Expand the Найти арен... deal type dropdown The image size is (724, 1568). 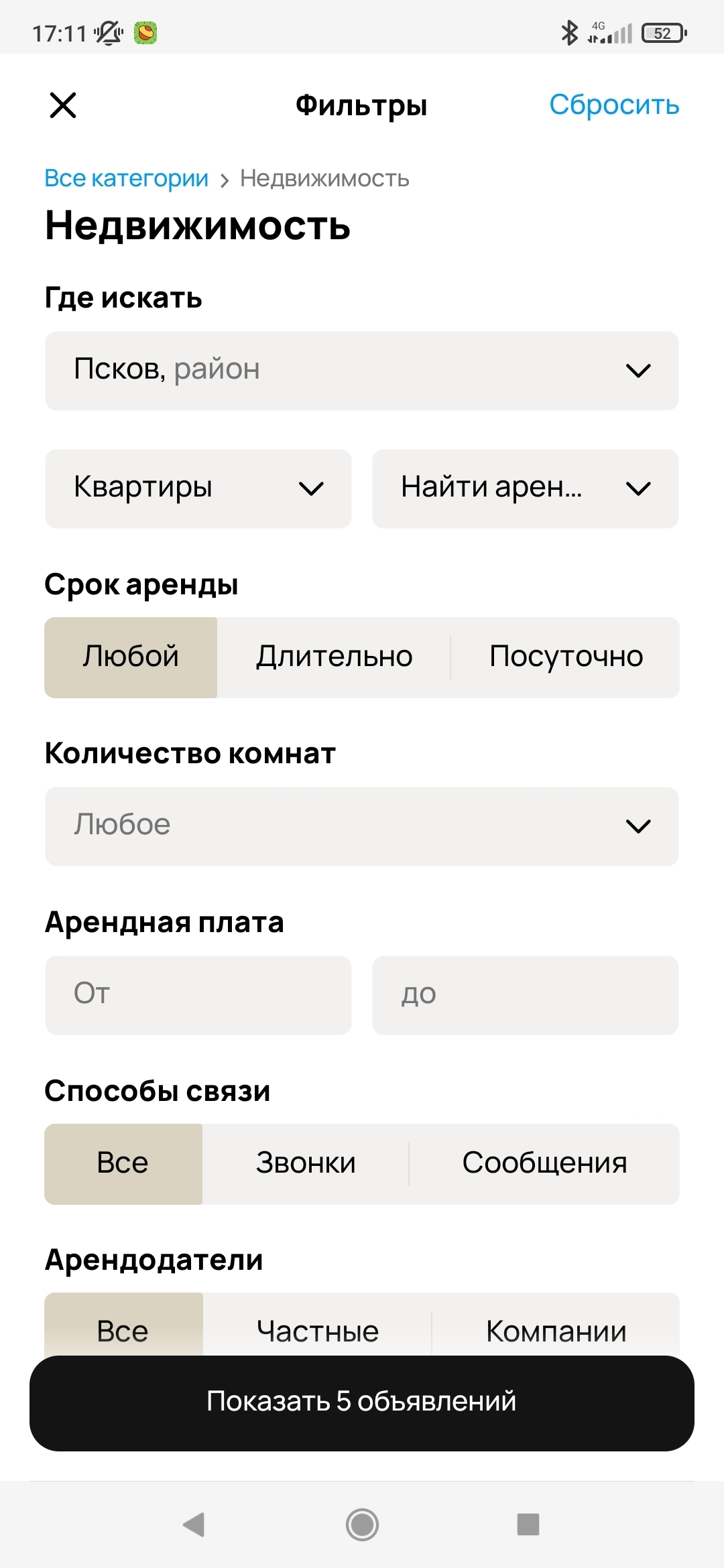pos(526,488)
